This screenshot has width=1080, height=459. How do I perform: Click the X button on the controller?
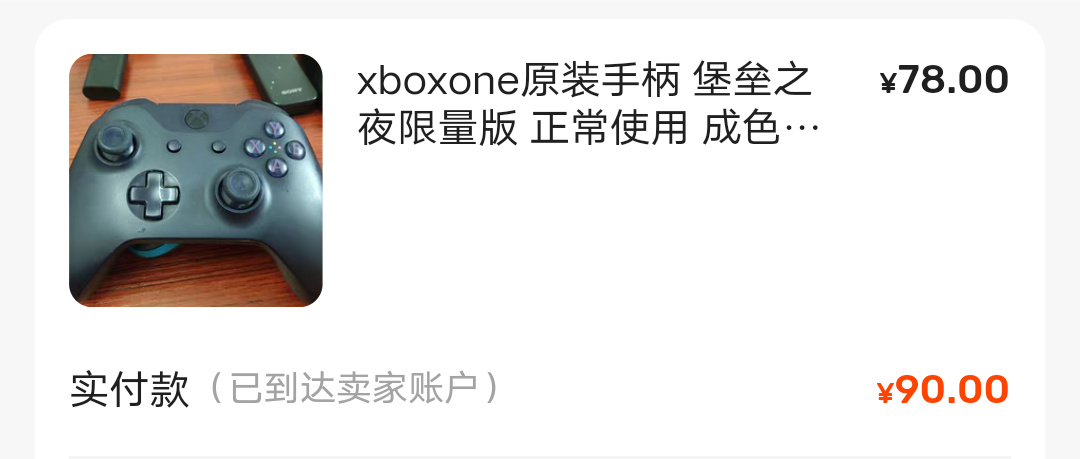pyautogui.click(x=255, y=147)
